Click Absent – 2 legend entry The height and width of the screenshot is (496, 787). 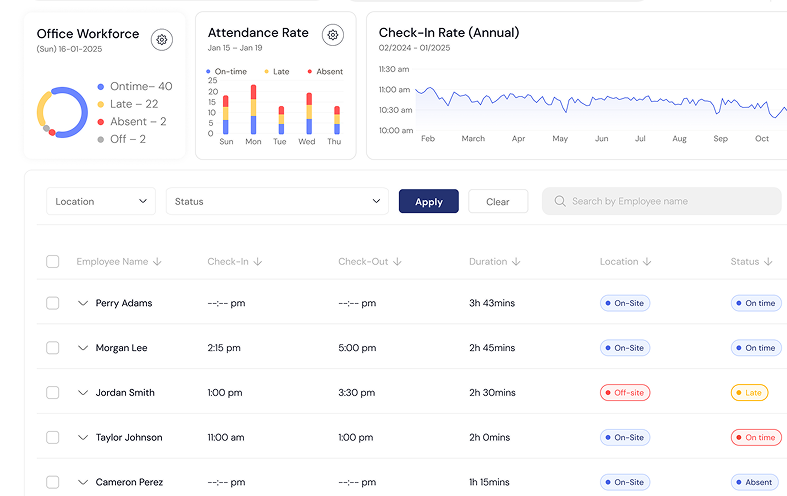pos(132,121)
